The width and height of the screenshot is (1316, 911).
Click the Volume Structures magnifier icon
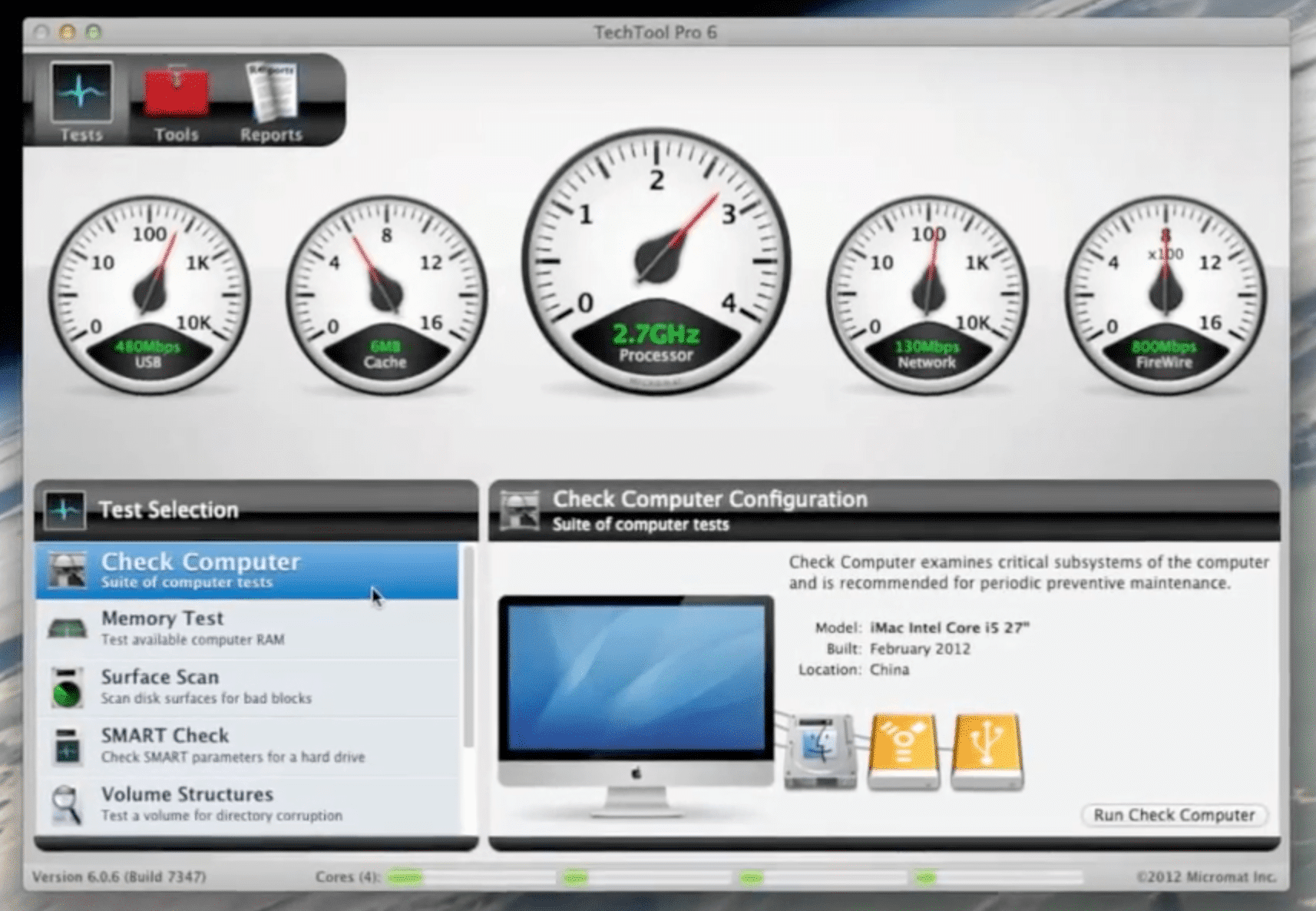coord(68,804)
